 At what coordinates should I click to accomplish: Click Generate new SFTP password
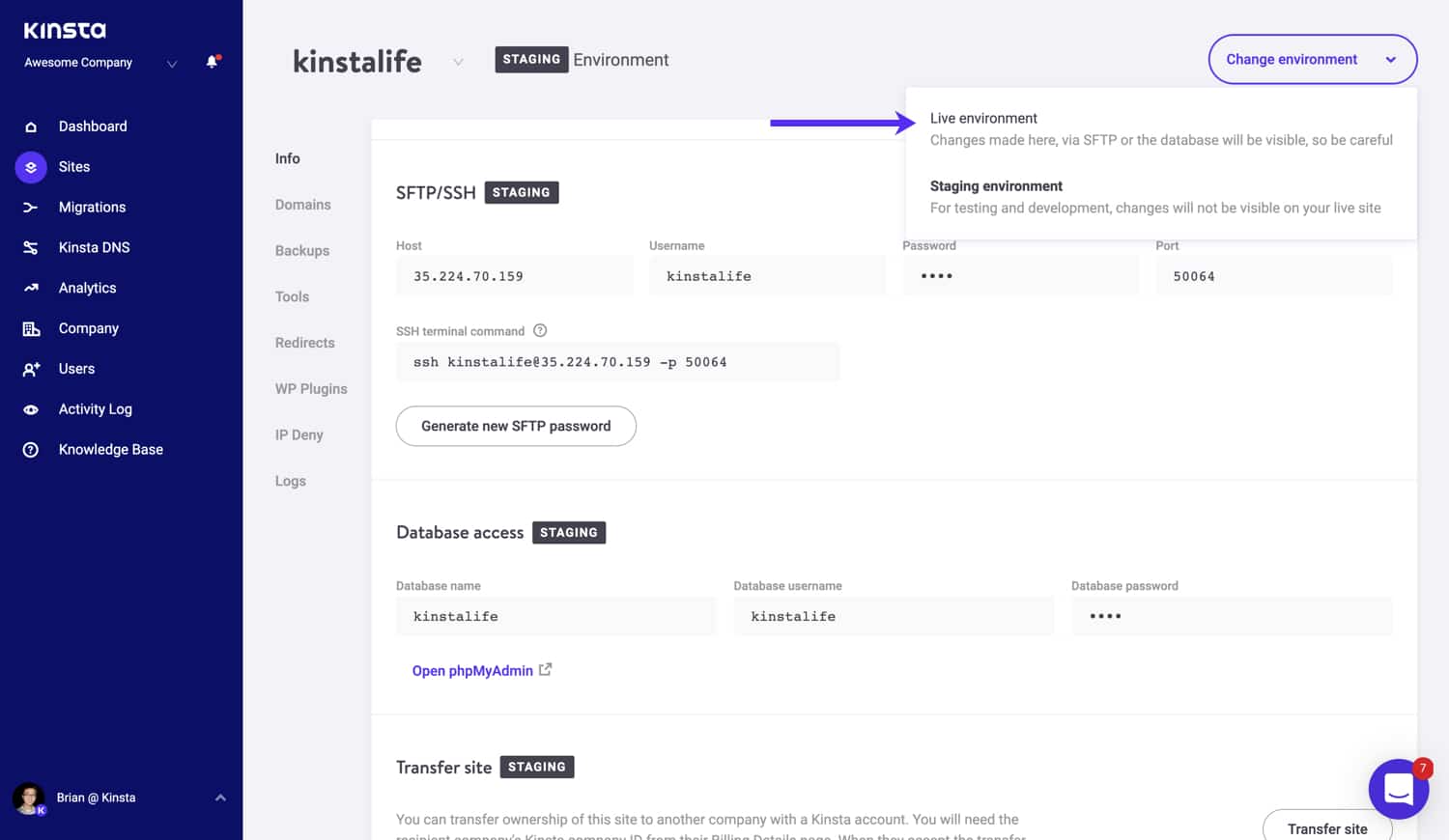(515, 426)
